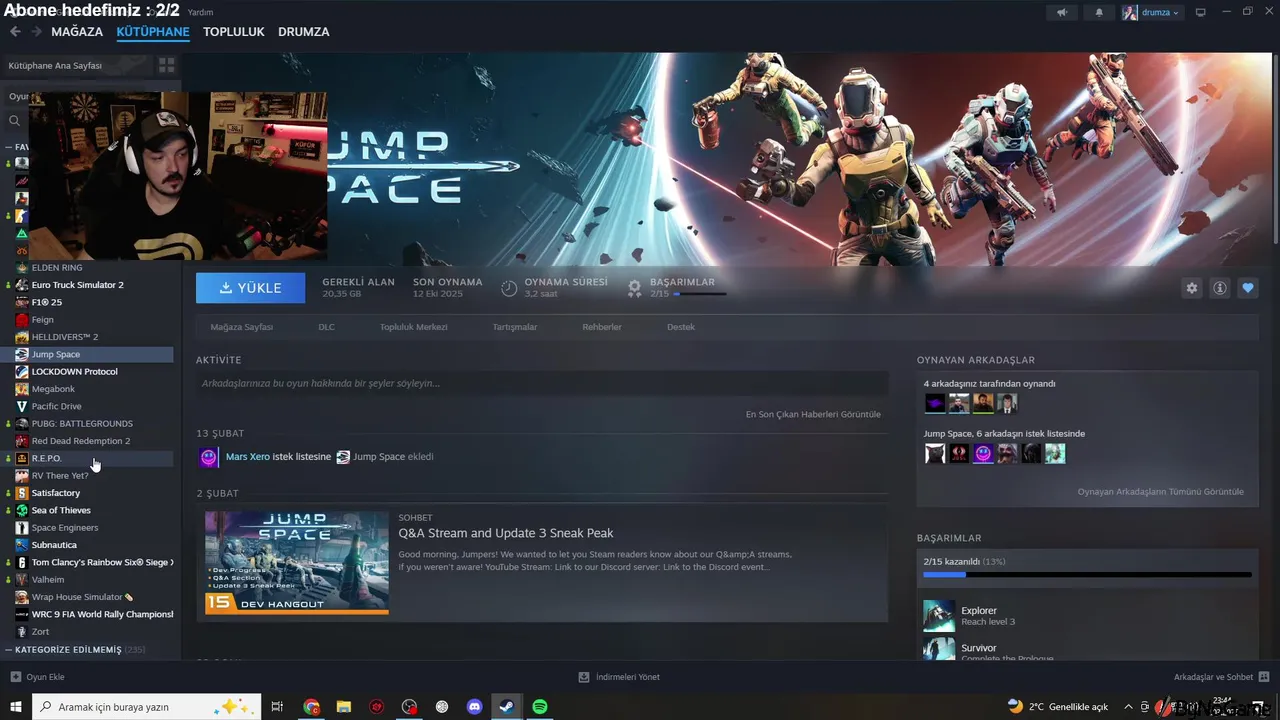
Task: Open the Yardım menu
Action: tap(200, 12)
